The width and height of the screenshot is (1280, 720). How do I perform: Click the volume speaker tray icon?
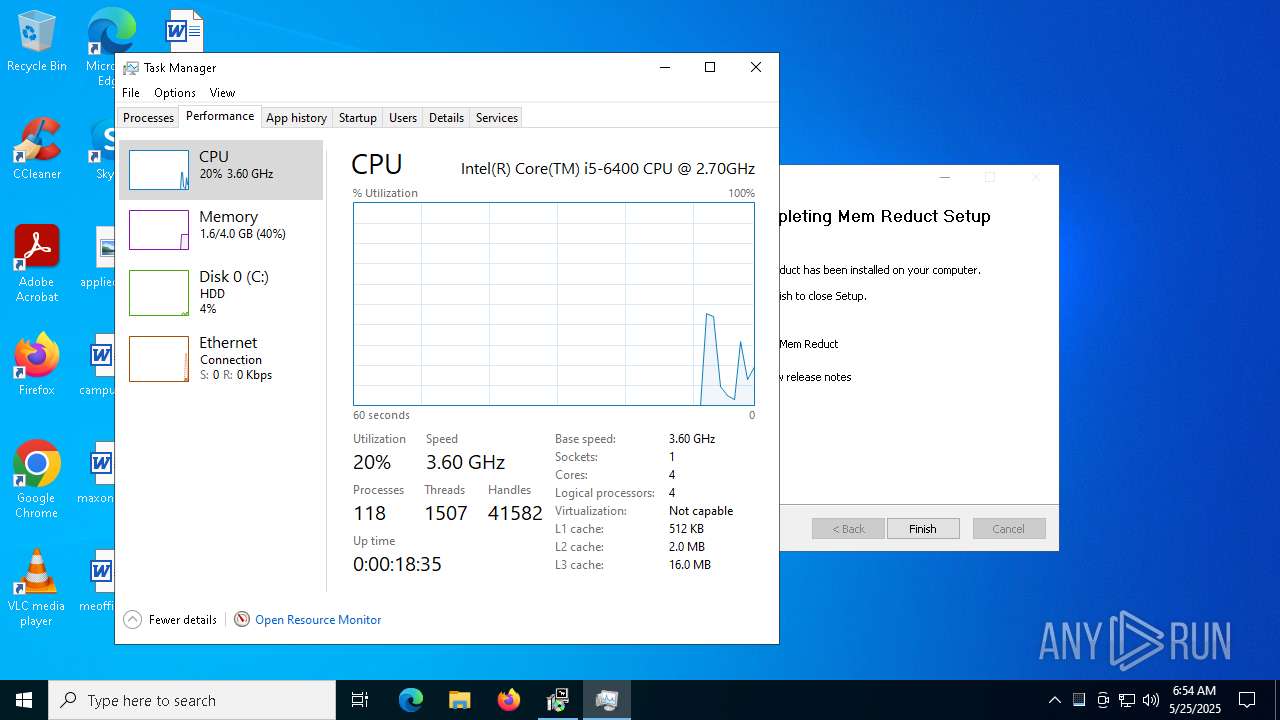1151,700
